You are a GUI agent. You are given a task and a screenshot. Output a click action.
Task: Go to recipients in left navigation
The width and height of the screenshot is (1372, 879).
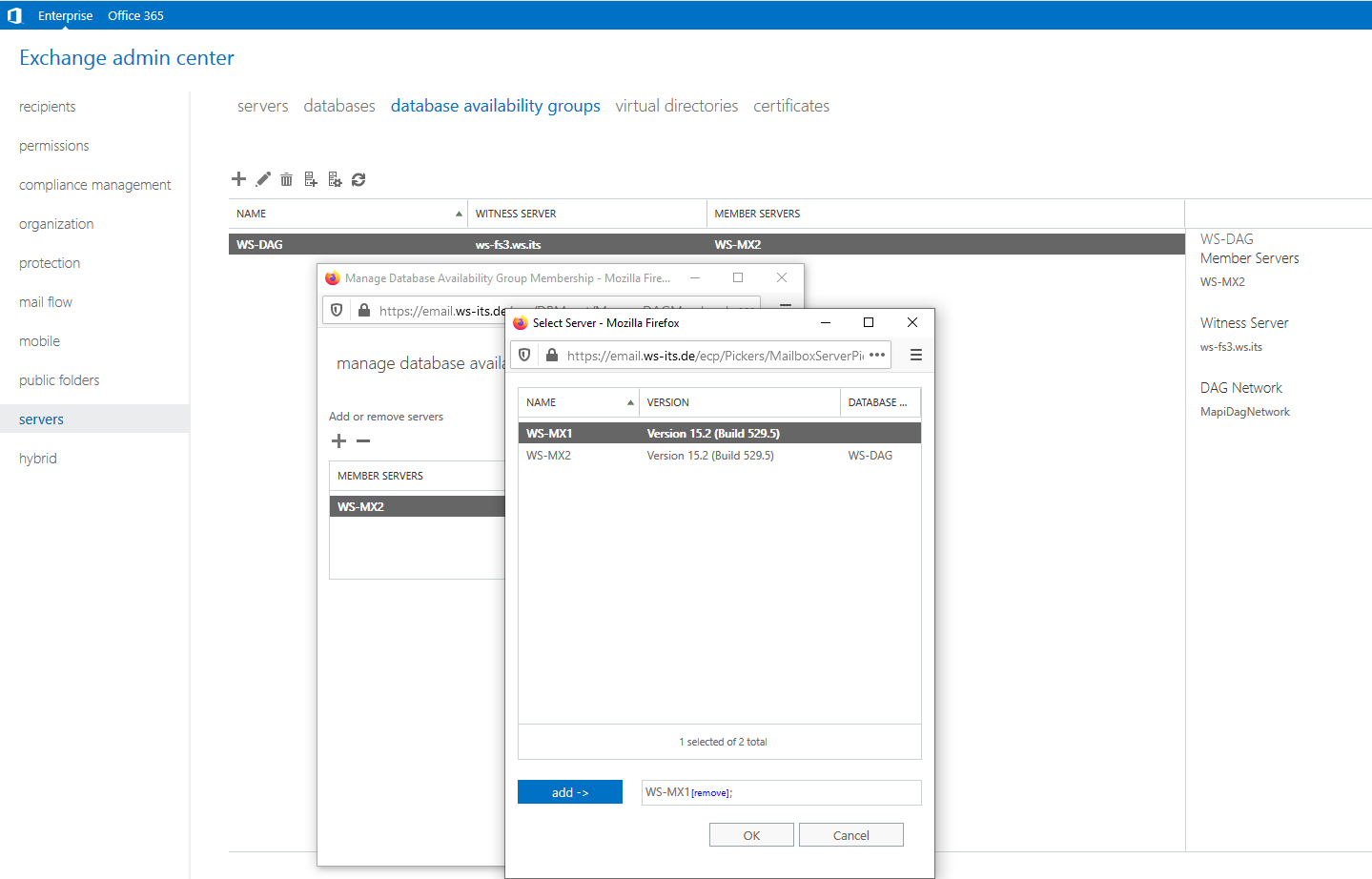48,107
